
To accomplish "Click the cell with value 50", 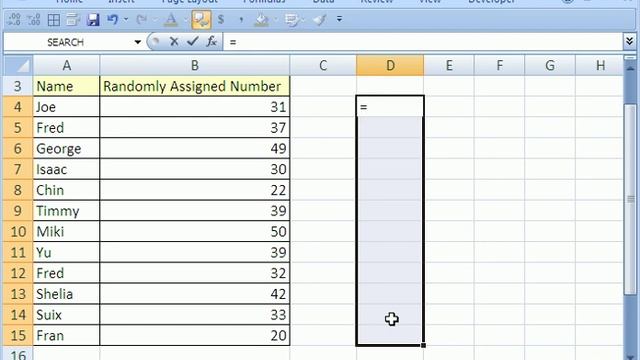I will pos(195,232).
